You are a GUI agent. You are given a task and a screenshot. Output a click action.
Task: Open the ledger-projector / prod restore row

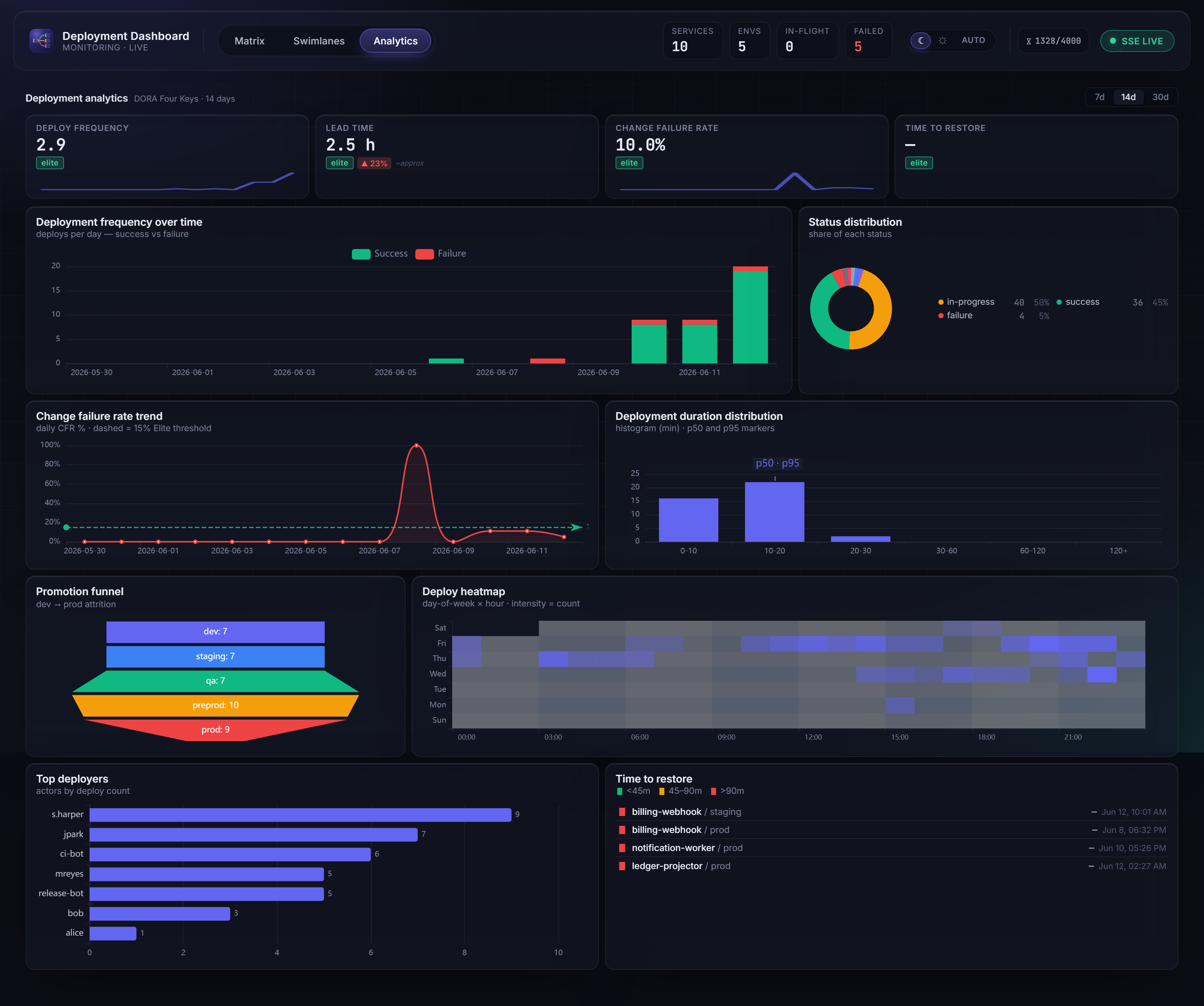click(892, 866)
